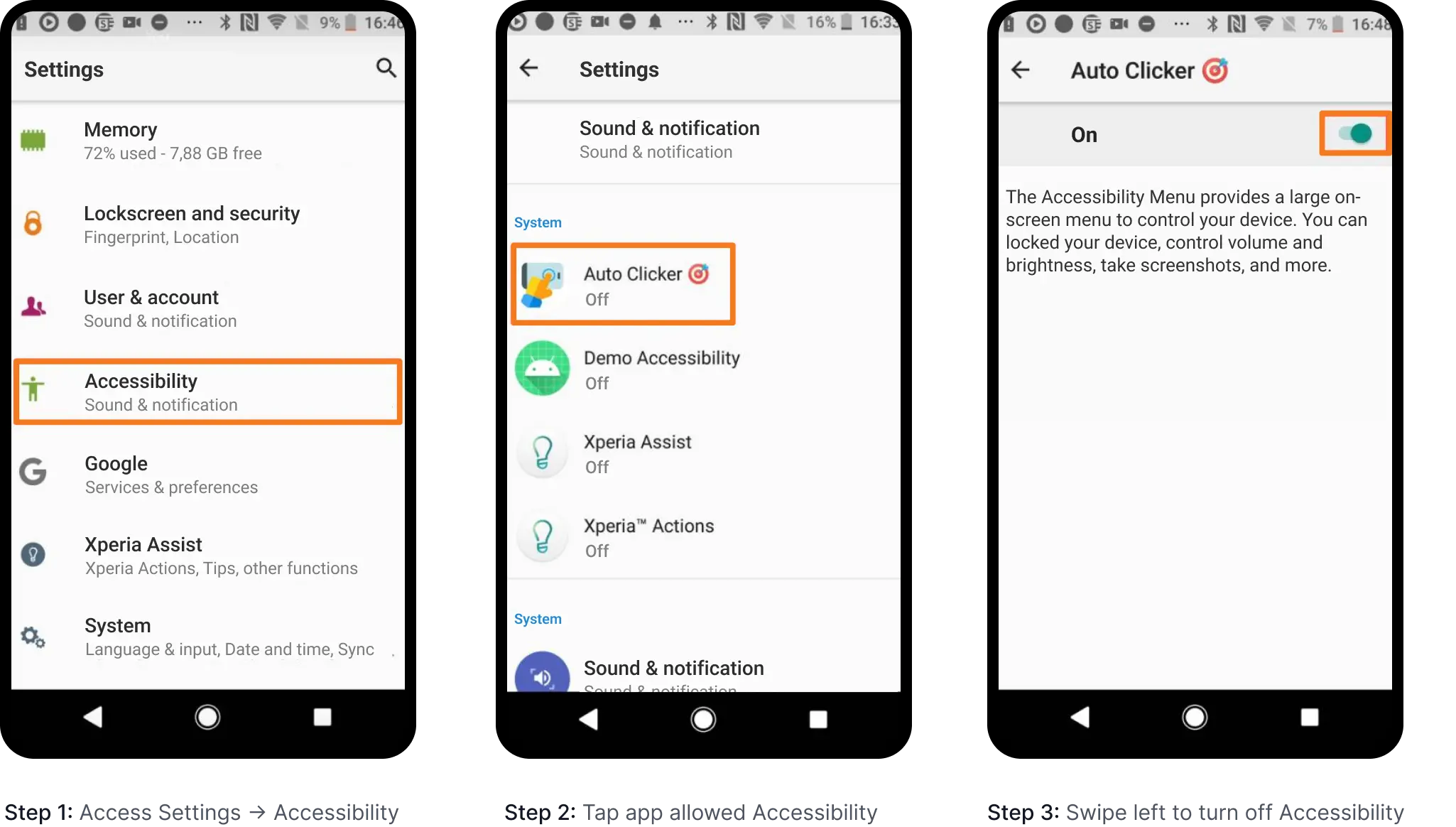Go back from the Auto Clicker screen
The width and height of the screenshot is (1456, 827).
pos(1021,70)
